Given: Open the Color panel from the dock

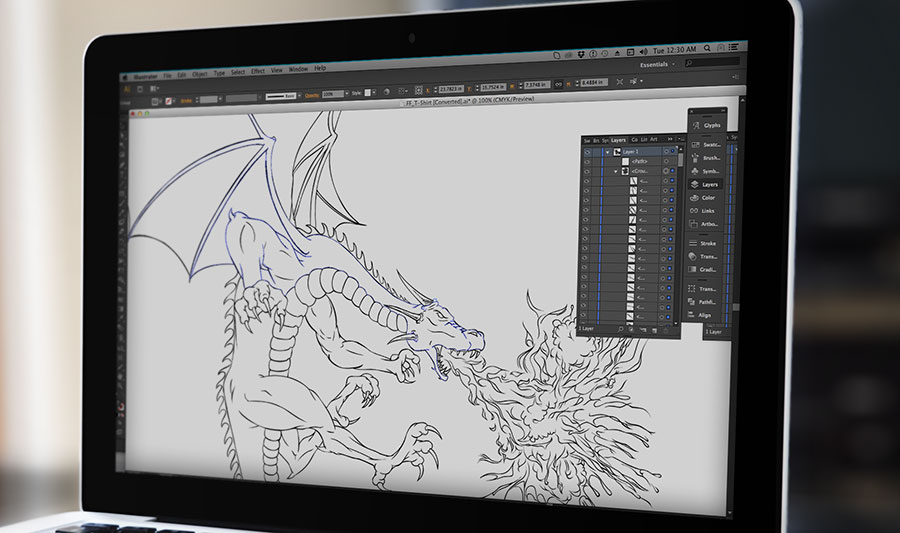Looking at the screenshot, I should [703, 197].
